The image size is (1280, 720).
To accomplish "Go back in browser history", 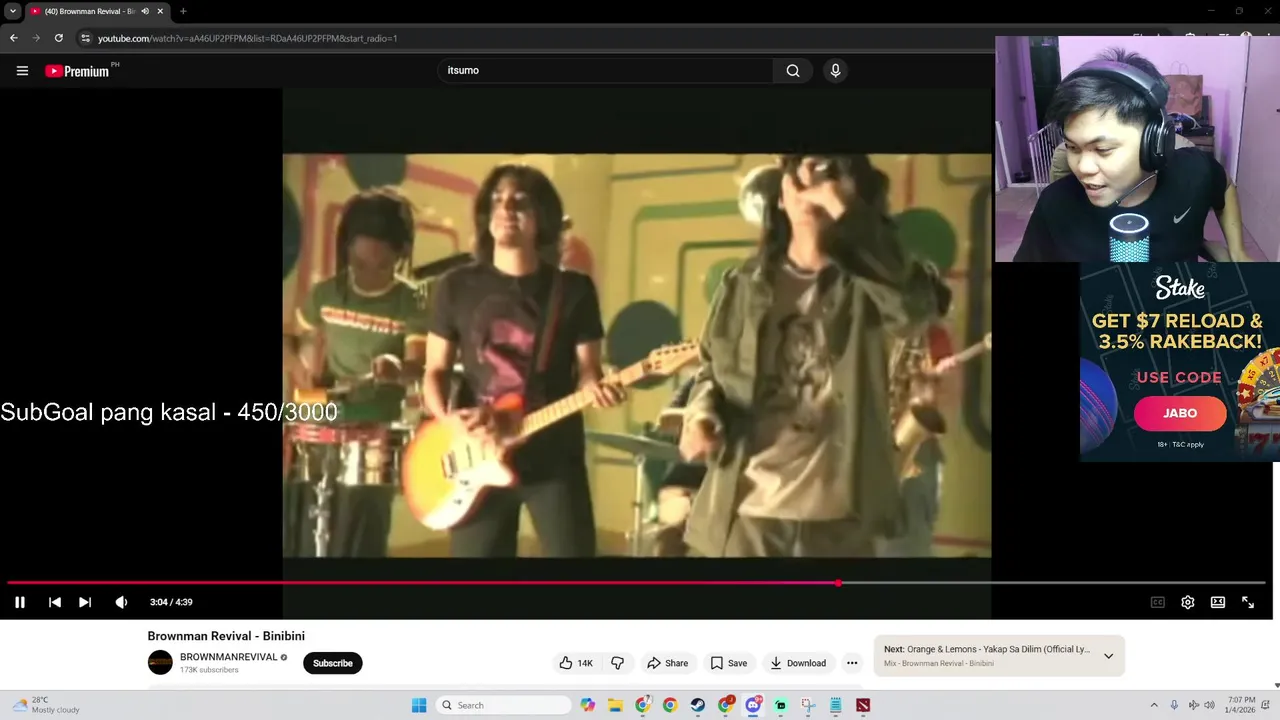I will (x=14, y=38).
